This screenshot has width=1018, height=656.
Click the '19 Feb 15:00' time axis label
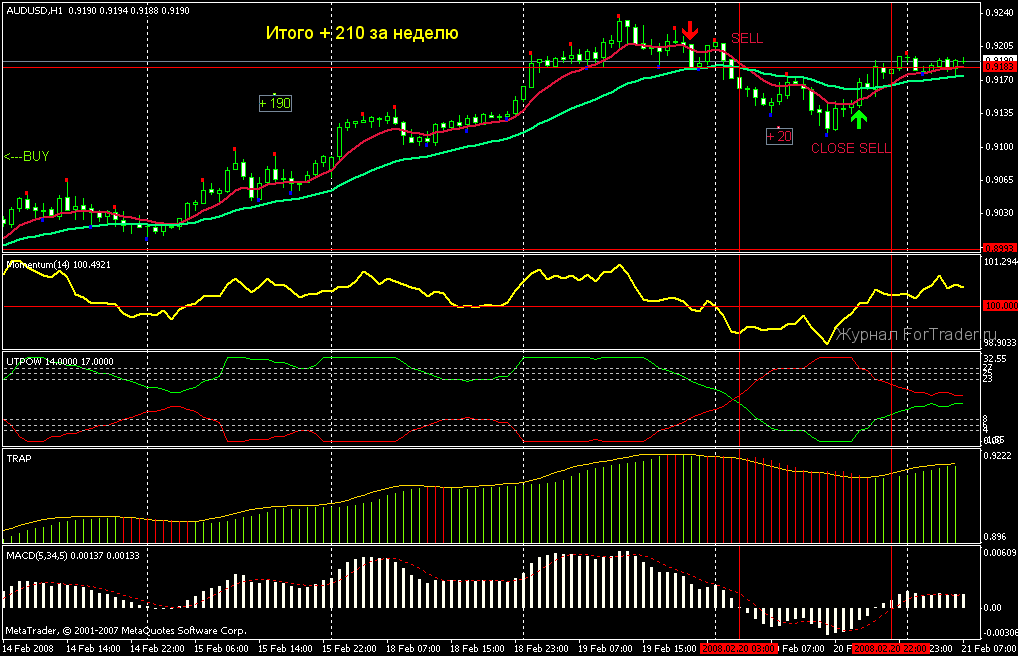point(669,648)
